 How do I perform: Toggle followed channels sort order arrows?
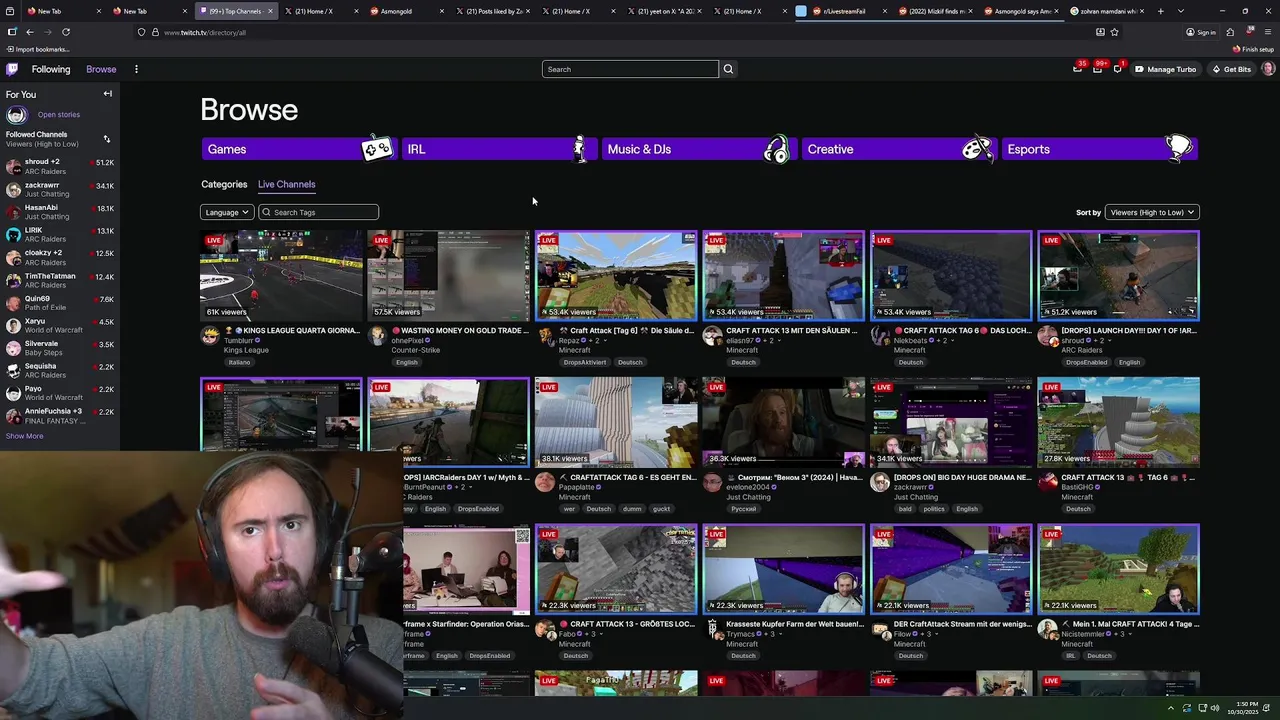tap(107, 139)
